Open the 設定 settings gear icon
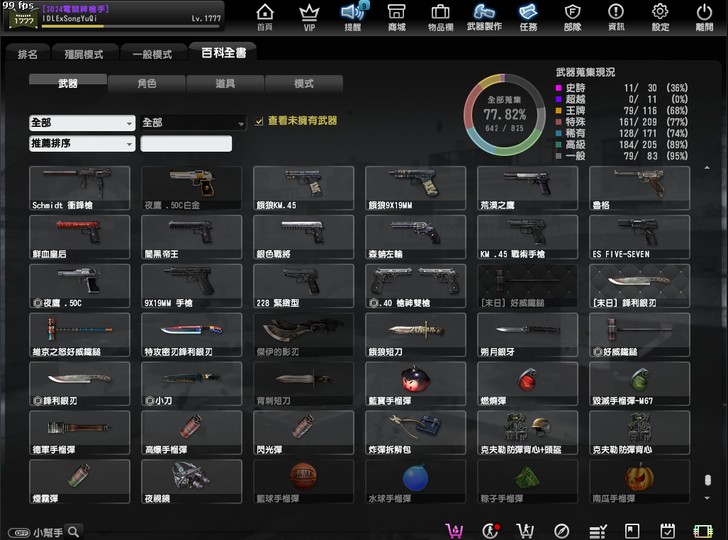This screenshot has width=728, height=540. pyautogui.click(x=660, y=17)
